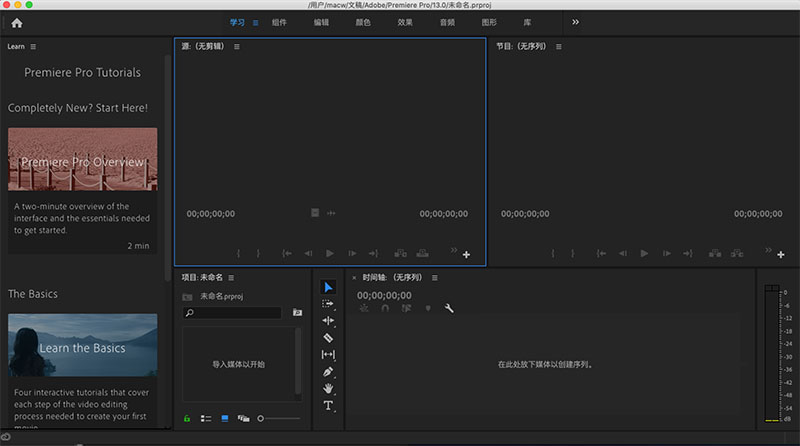Mark In point in Program monitor
The image size is (800, 446).
[553, 253]
